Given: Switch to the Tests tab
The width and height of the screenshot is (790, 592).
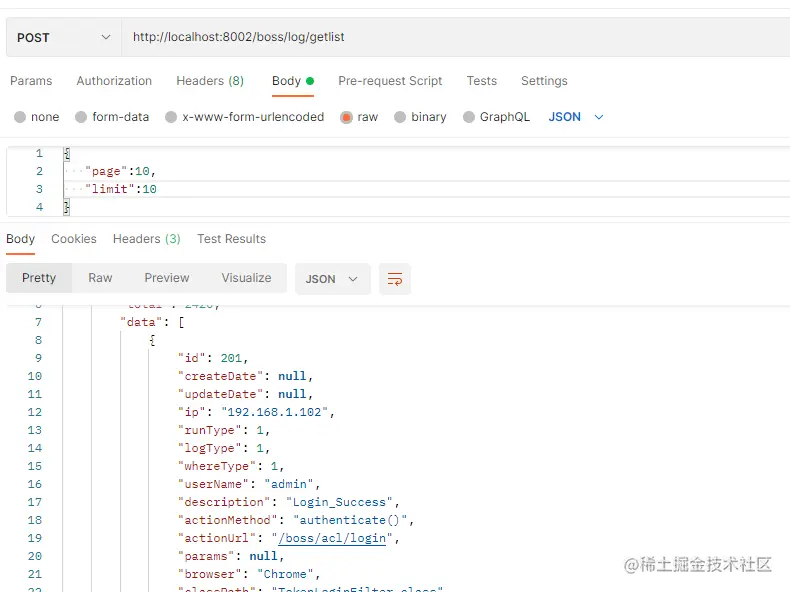Looking at the screenshot, I should click(x=482, y=81).
